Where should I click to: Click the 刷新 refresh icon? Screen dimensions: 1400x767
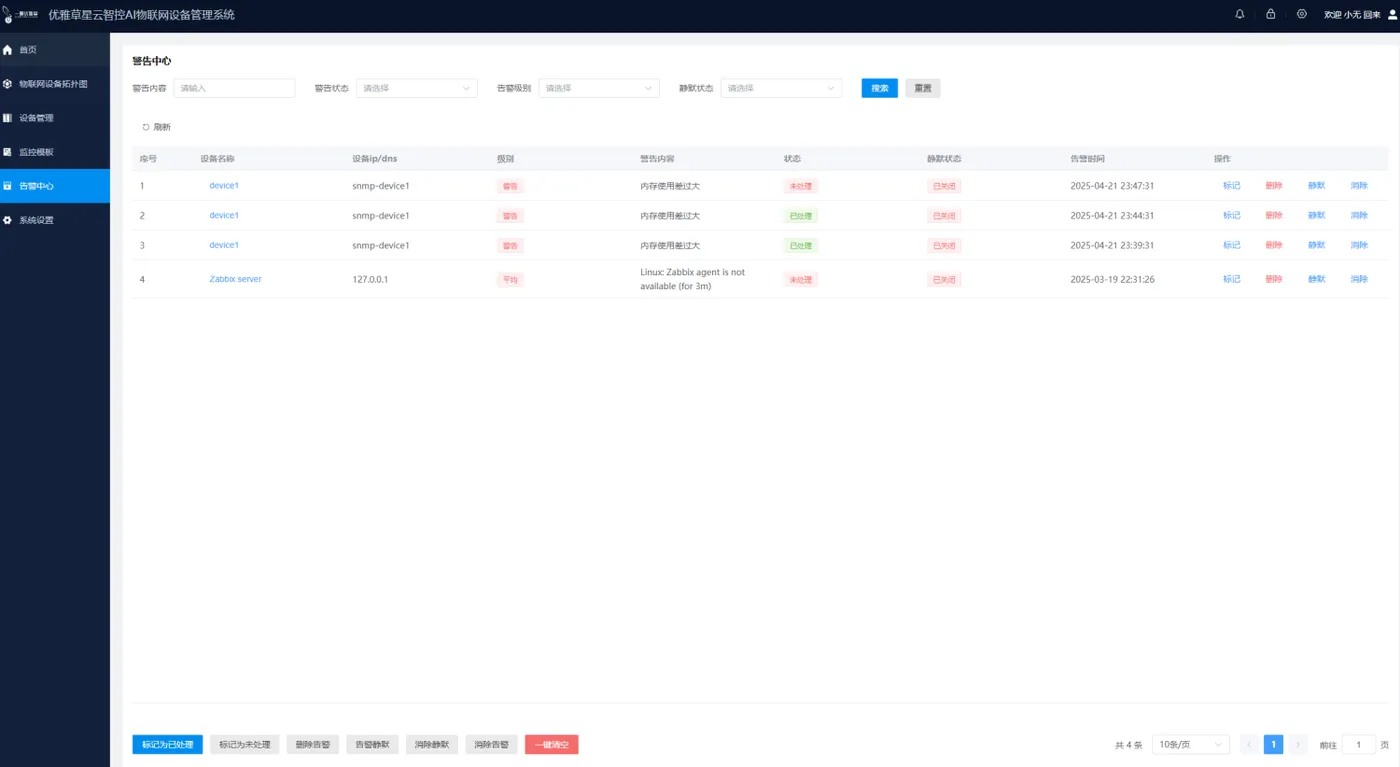click(146, 127)
